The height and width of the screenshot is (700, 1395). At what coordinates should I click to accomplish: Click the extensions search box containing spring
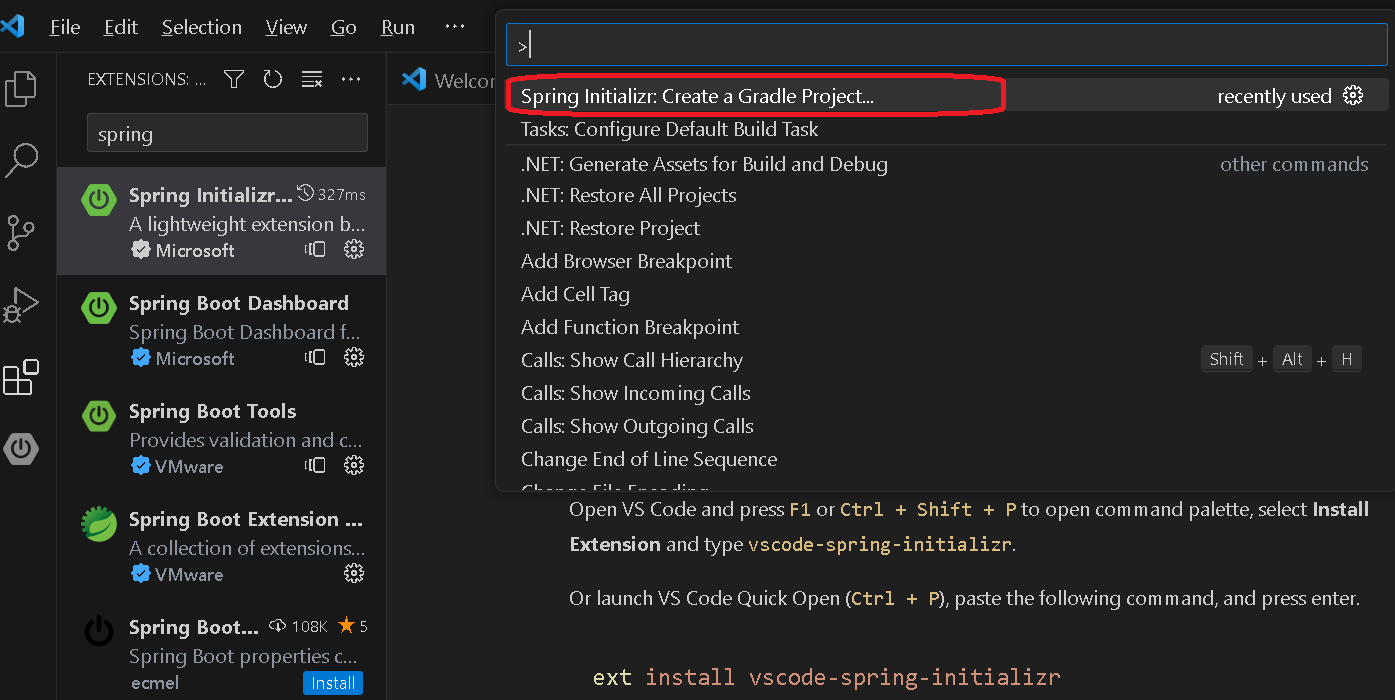[x=227, y=134]
